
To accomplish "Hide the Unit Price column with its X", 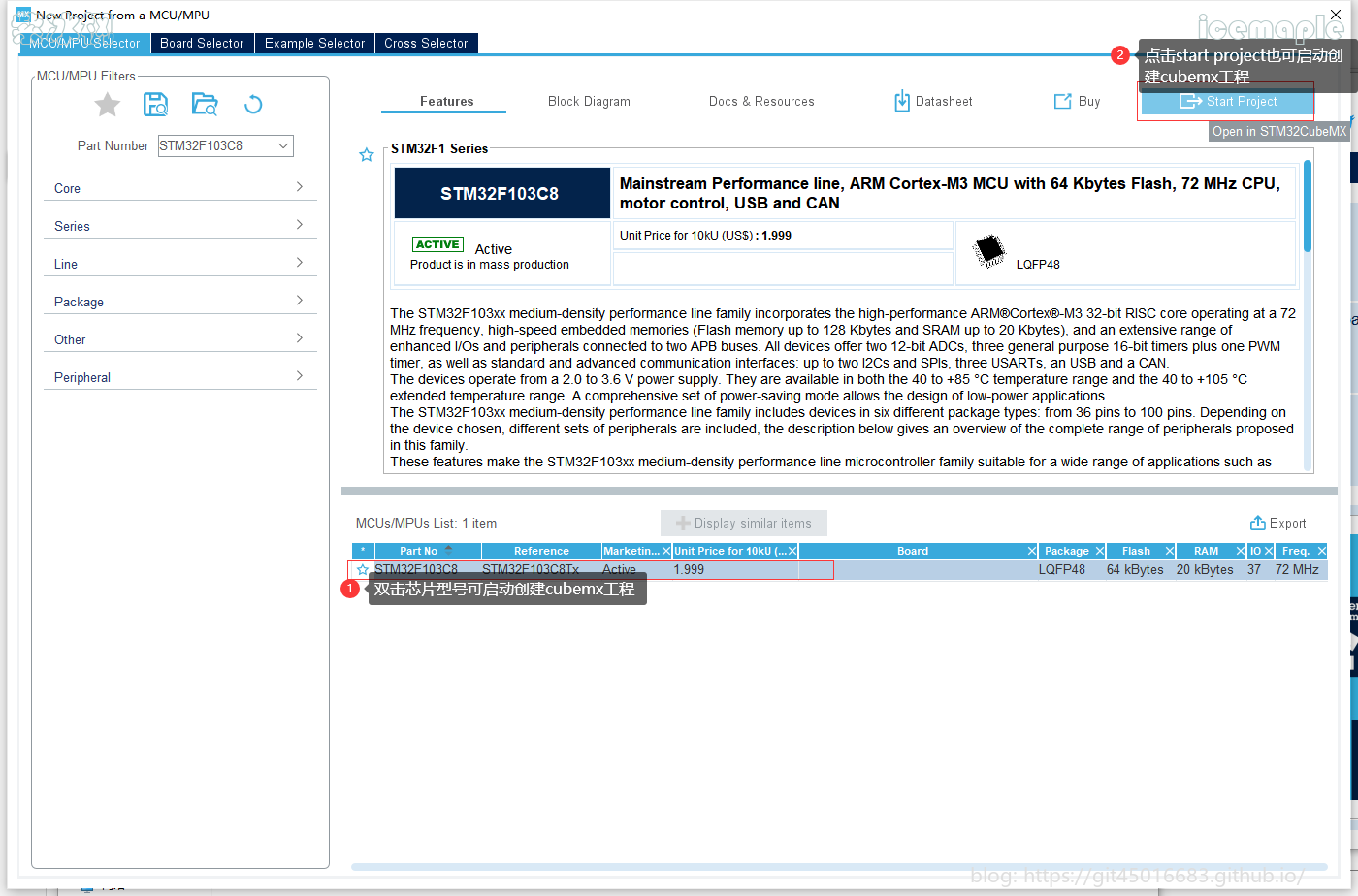I will coord(792,551).
